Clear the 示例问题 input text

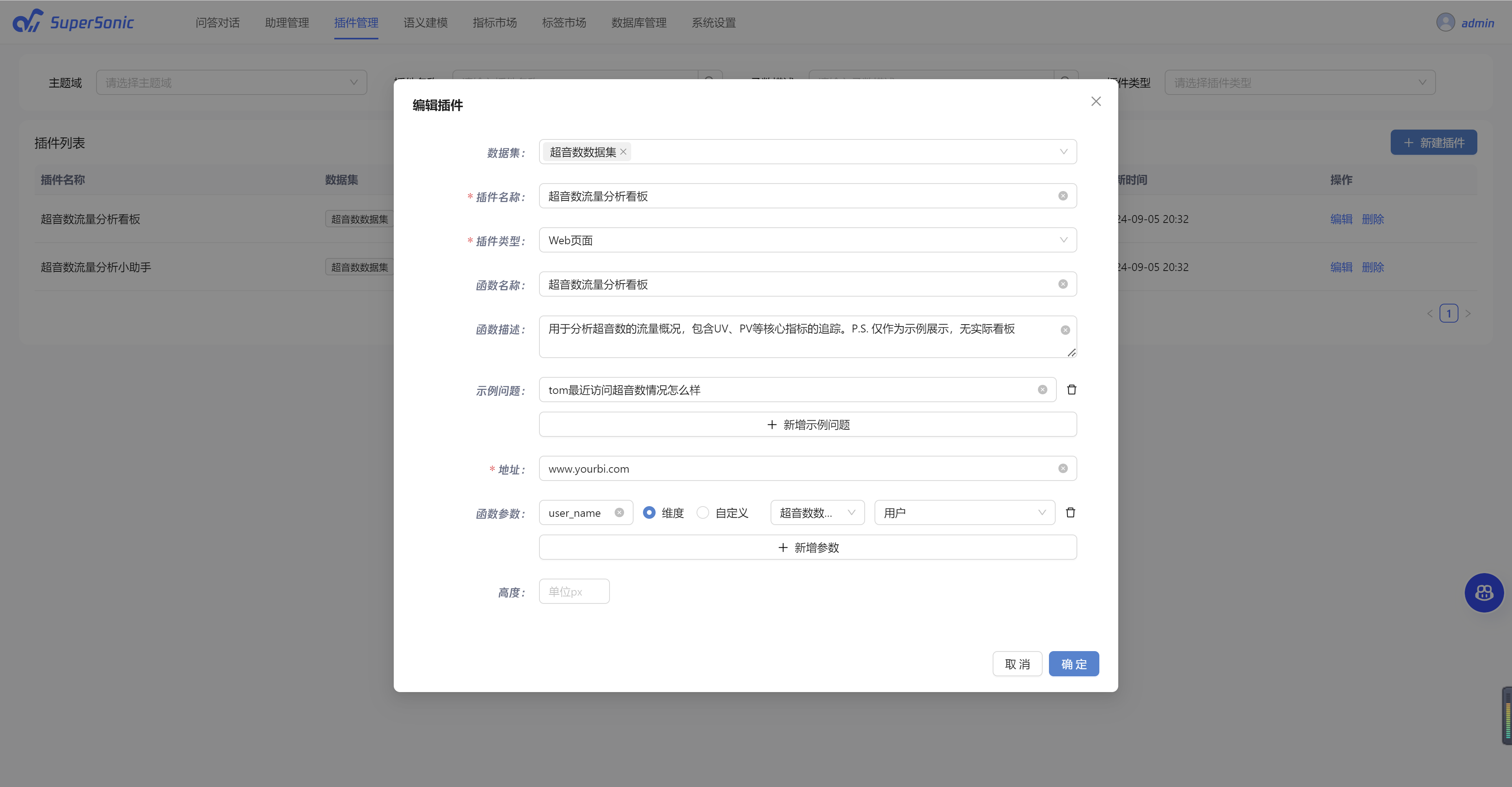1042,390
